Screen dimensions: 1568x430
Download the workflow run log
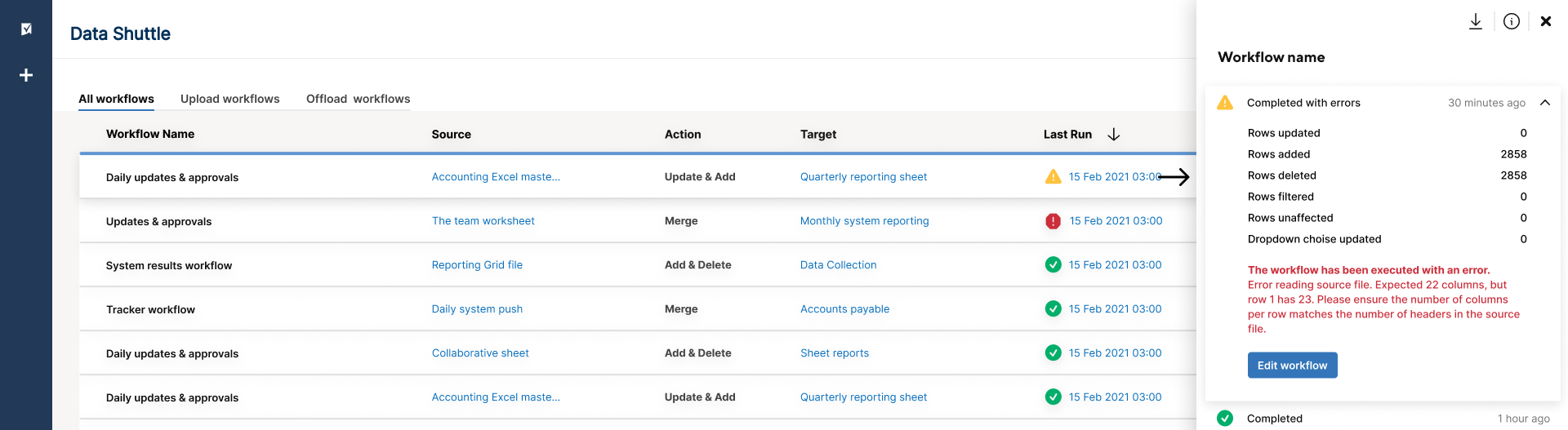click(x=1475, y=21)
